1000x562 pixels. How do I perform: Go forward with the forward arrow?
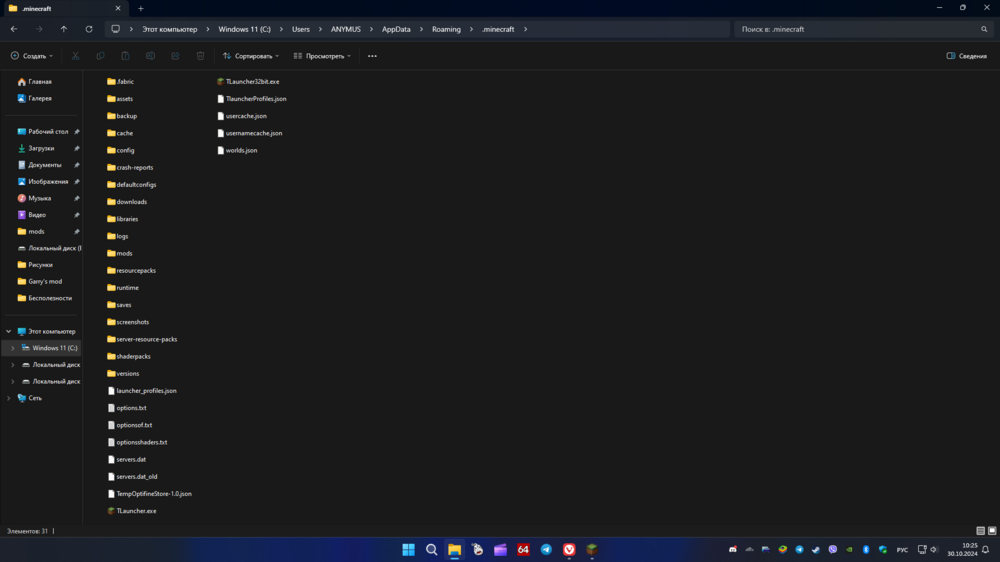tap(39, 29)
